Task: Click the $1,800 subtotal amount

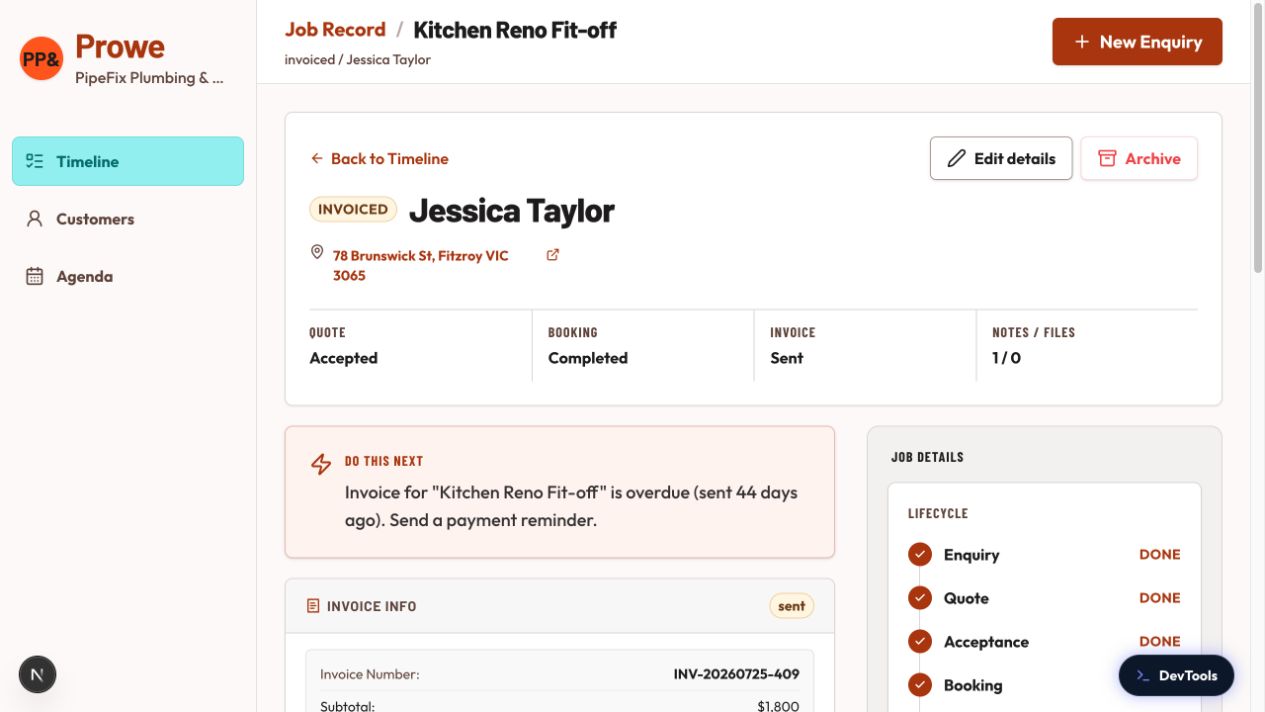Action: pyautogui.click(x=778, y=706)
